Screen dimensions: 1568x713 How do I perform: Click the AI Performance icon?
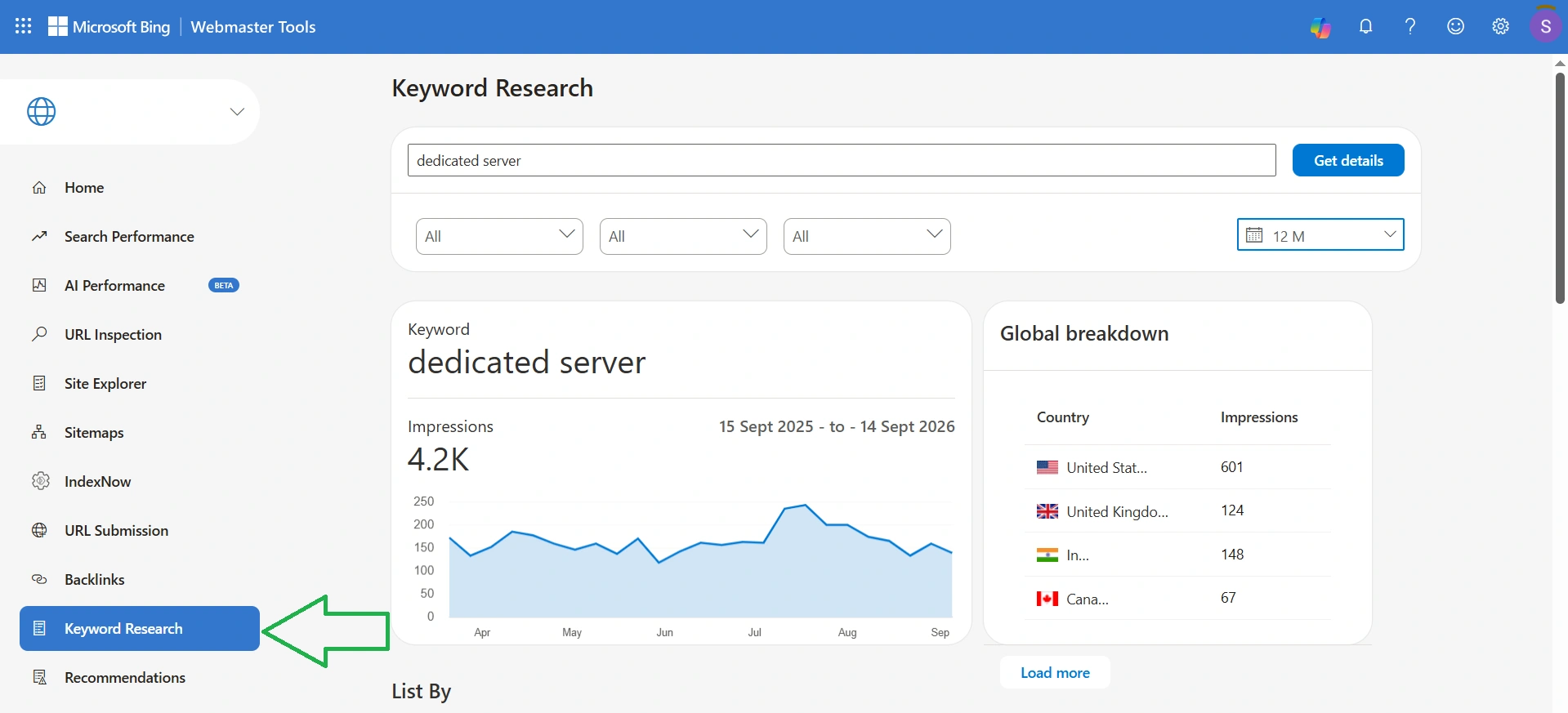(39, 286)
